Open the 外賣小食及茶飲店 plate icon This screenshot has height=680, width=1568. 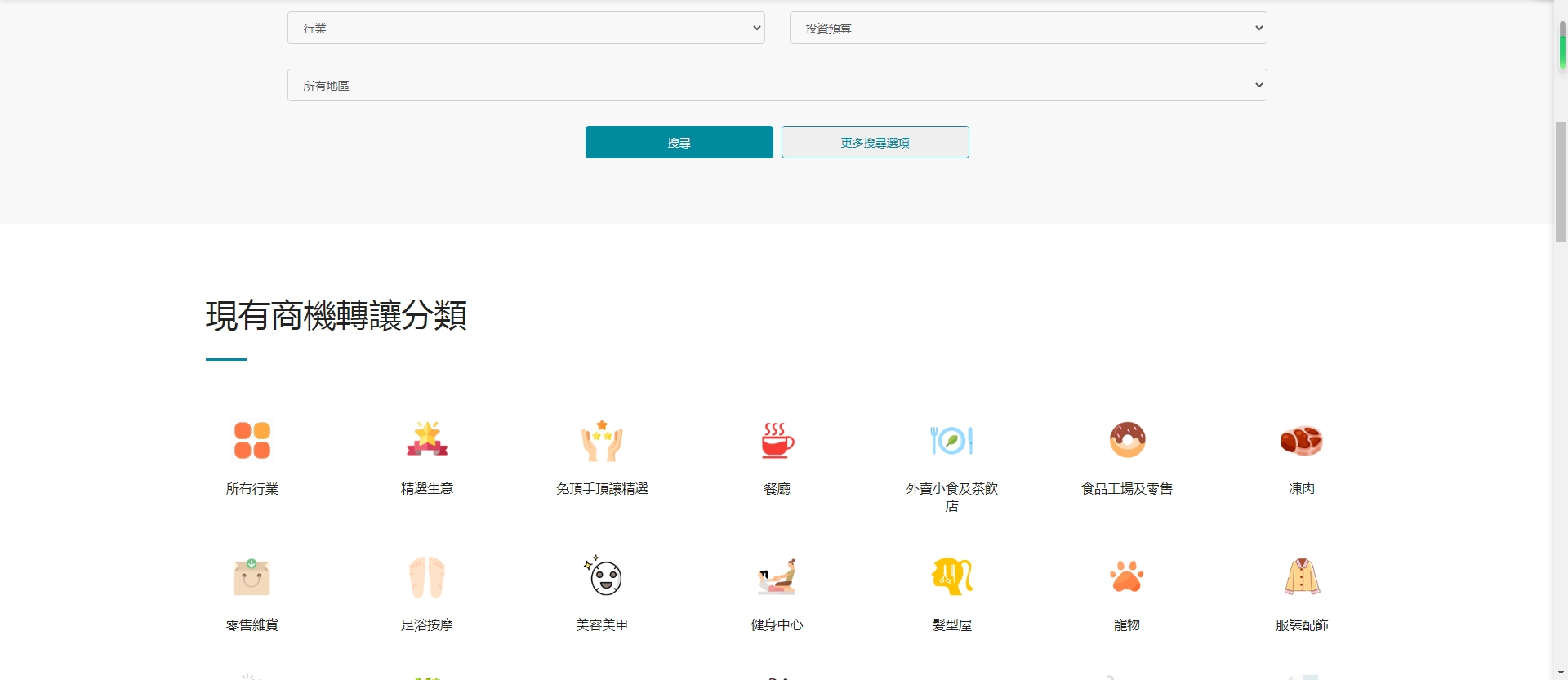pyautogui.click(x=951, y=440)
